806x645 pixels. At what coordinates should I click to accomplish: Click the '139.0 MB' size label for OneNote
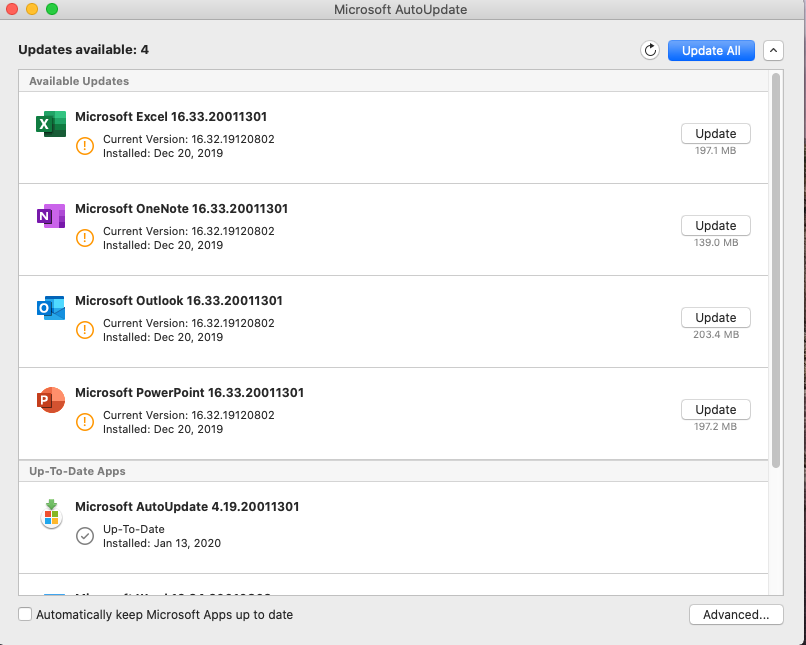(x=716, y=243)
